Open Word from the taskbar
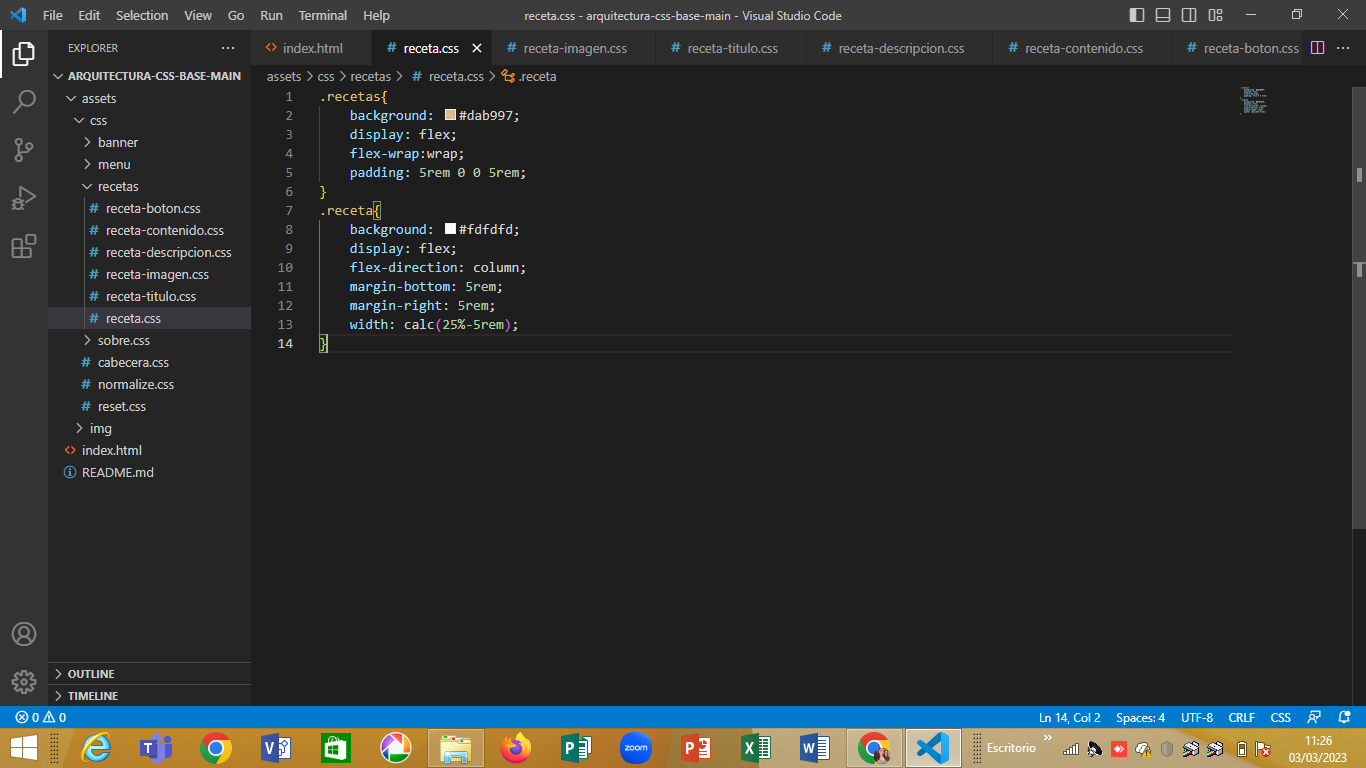Screen dimensions: 1366x768 [x=815, y=748]
